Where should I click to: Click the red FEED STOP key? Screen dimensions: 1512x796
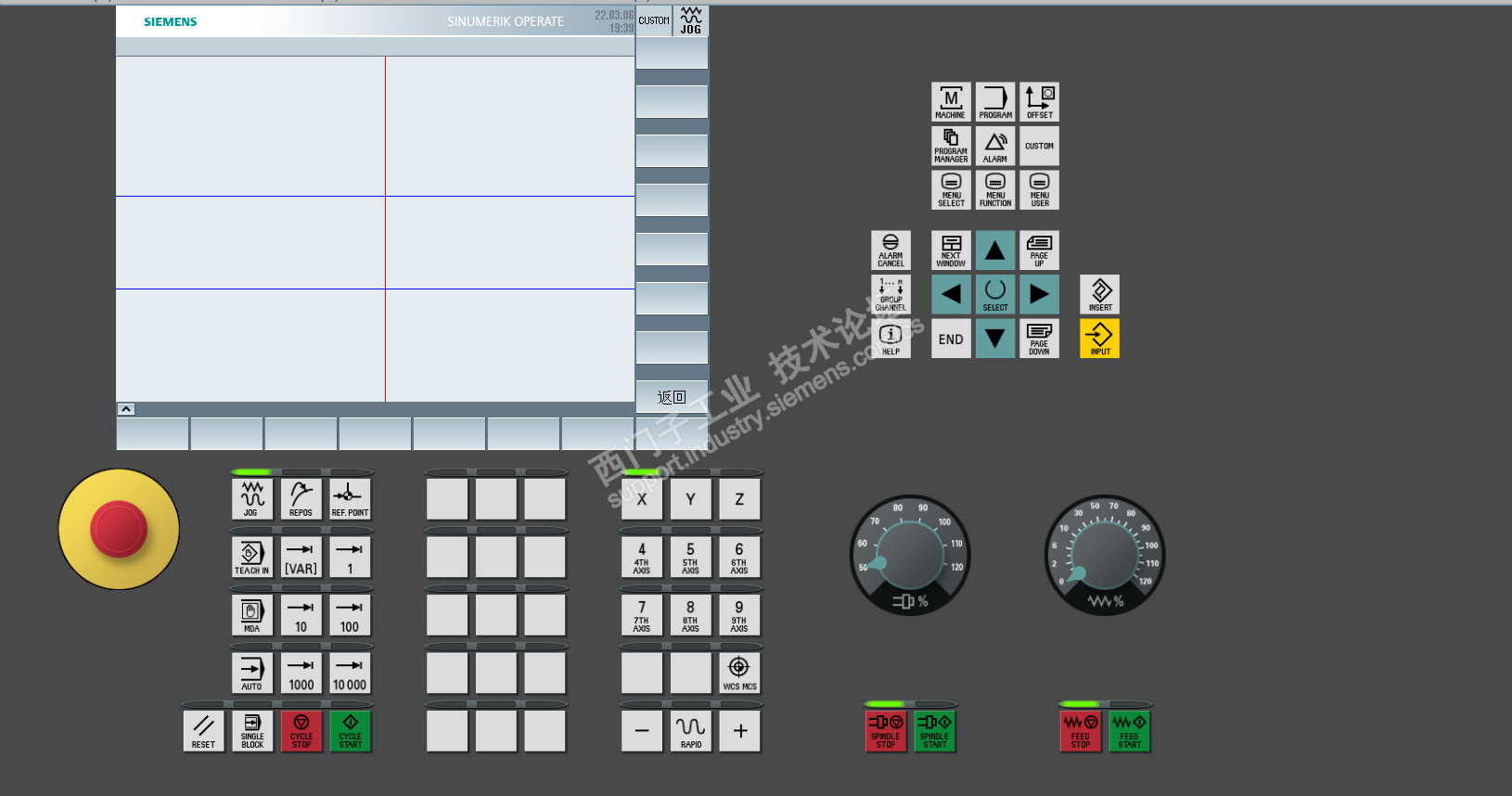1081,731
